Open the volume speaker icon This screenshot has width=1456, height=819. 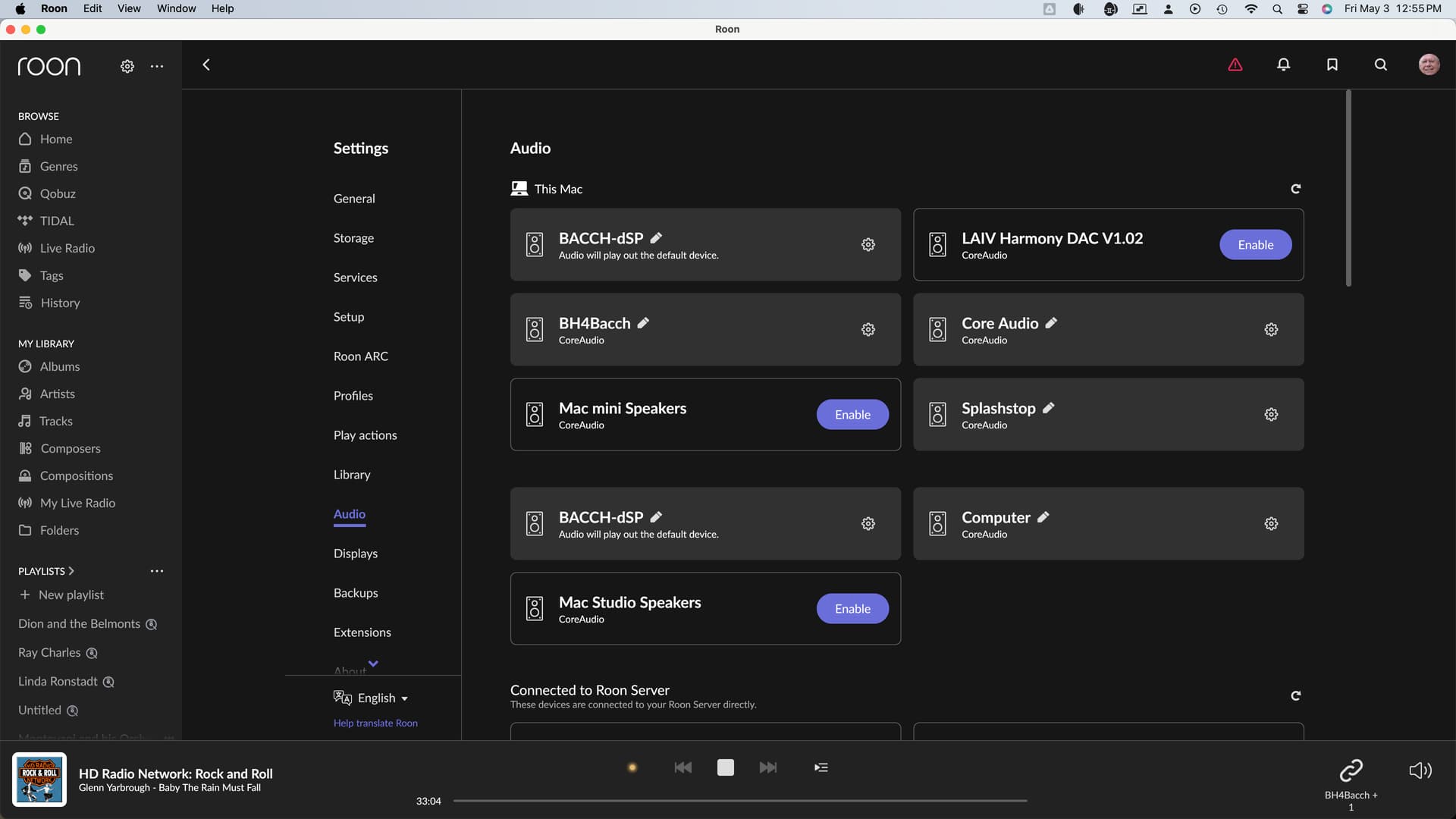(1420, 770)
